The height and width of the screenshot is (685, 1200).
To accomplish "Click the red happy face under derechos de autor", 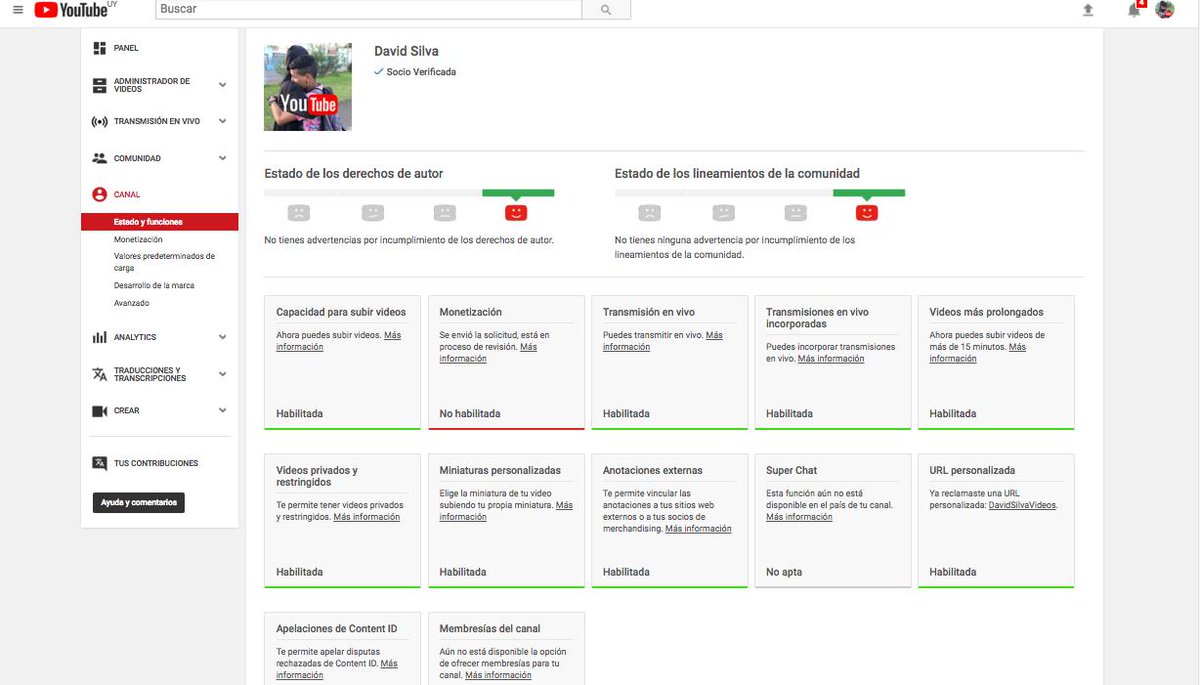I will click(516, 212).
